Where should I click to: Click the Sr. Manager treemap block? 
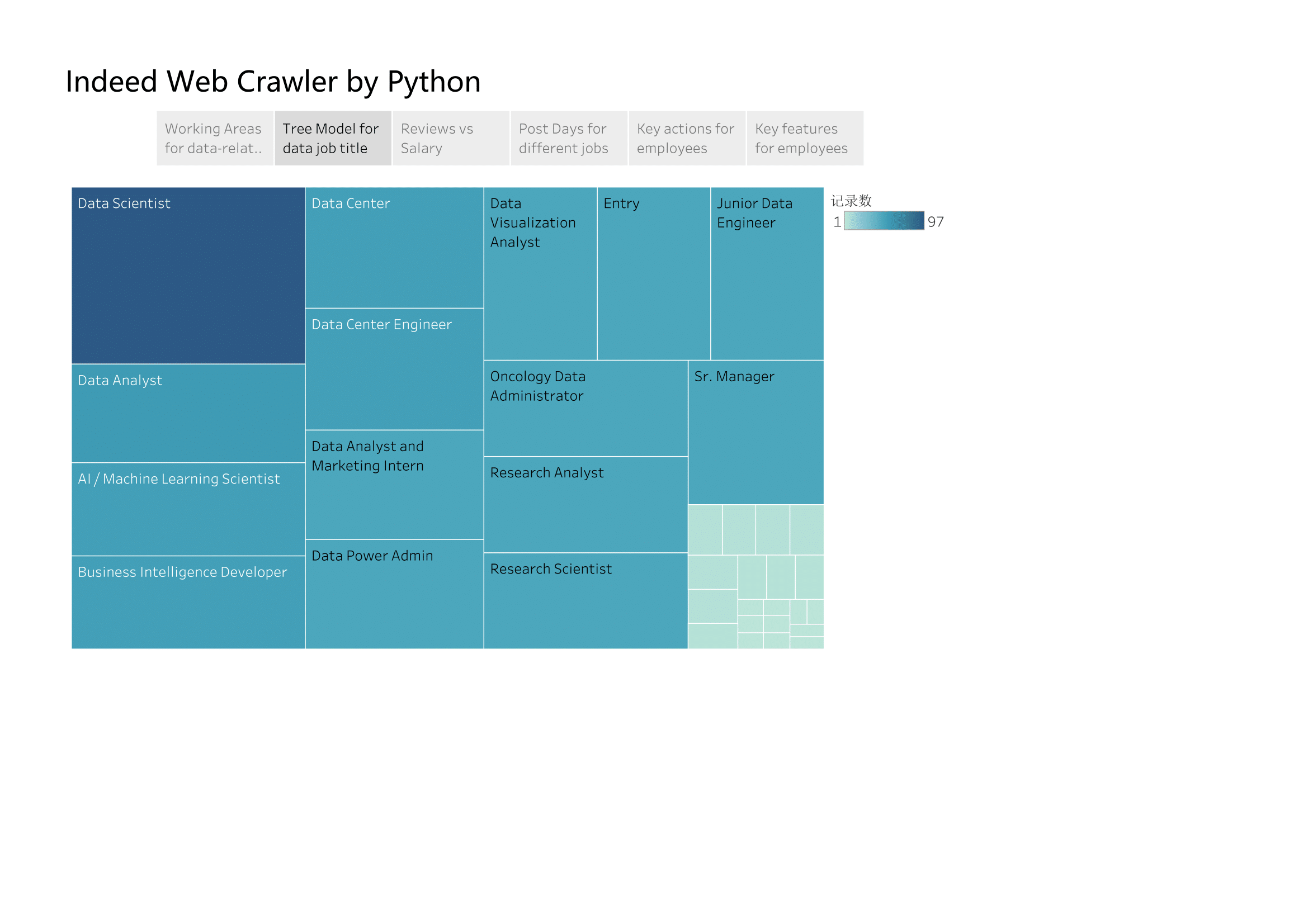tap(755, 433)
